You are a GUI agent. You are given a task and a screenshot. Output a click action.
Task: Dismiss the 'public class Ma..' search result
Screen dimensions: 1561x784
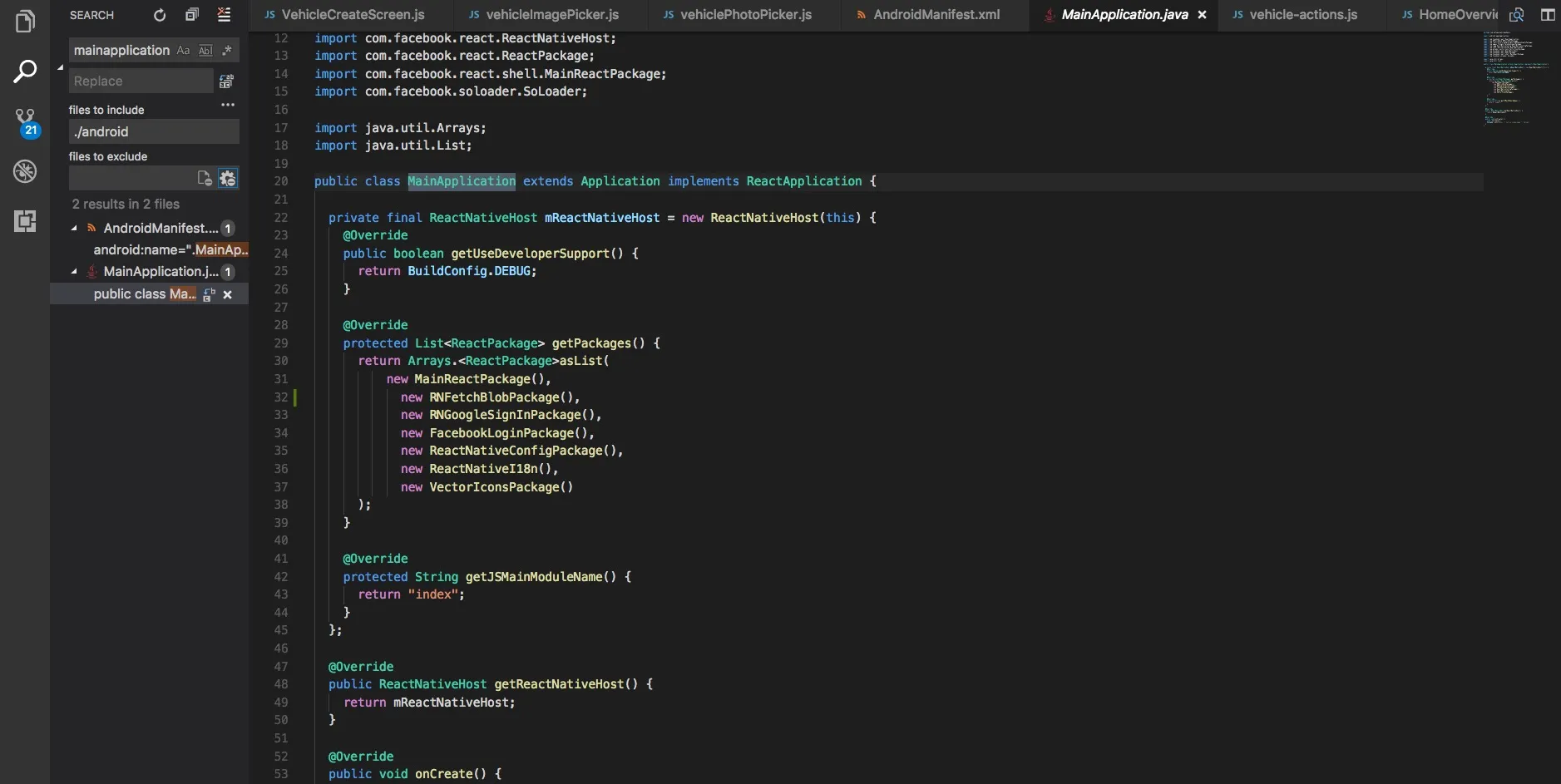click(x=228, y=294)
